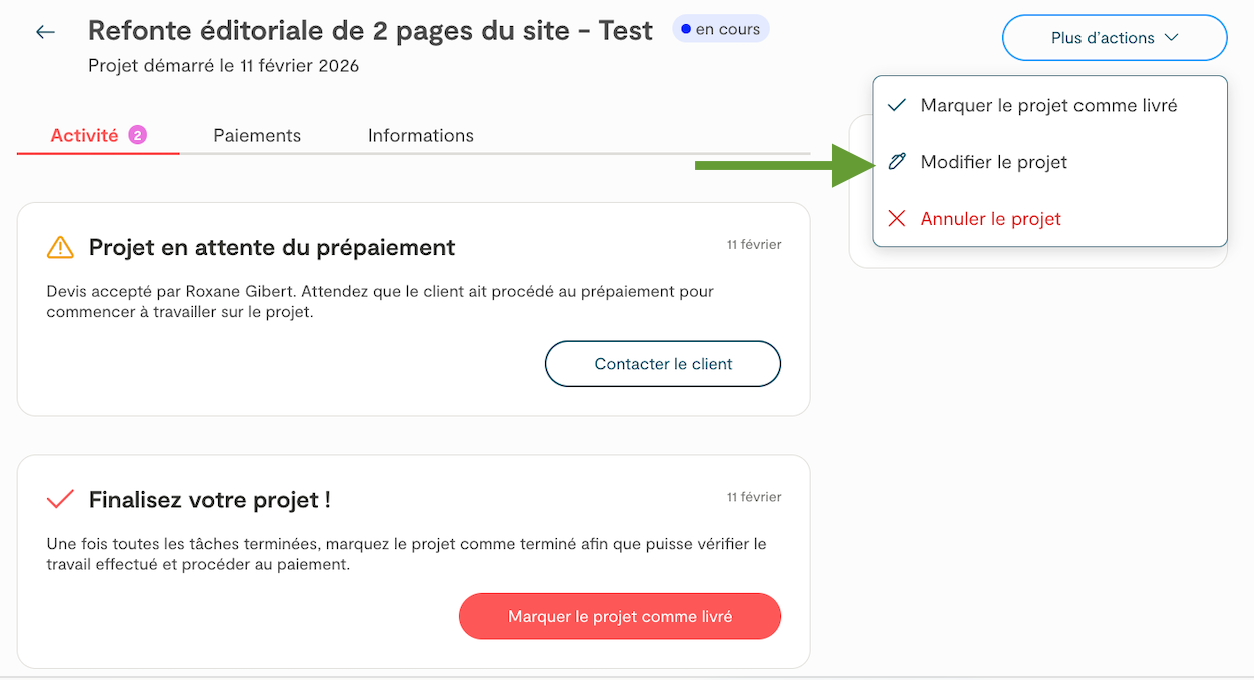This screenshot has width=1254, height=680.
Task: Open the Plus d'actions dropdown
Action: (x=1114, y=38)
